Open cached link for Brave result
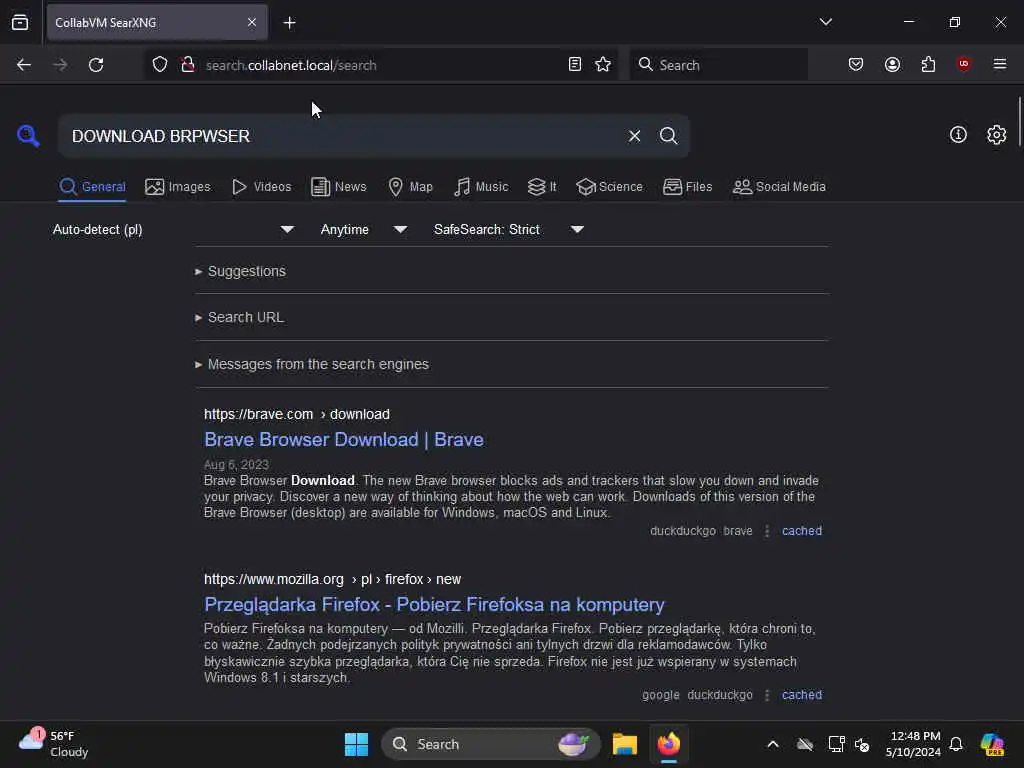1024x768 pixels. point(802,531)
